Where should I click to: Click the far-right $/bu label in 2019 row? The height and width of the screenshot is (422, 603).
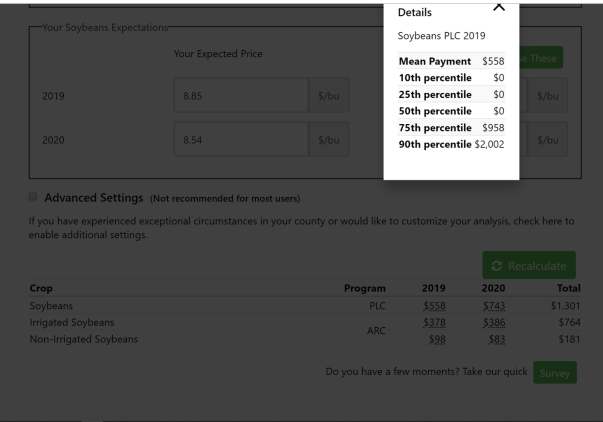point(547,95)
